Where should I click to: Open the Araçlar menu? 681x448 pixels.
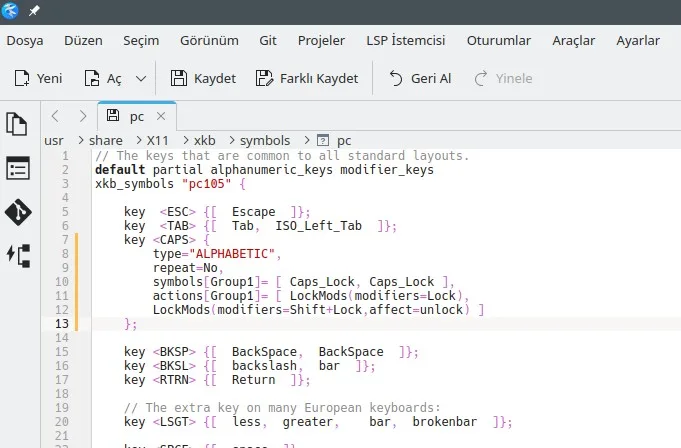(574, 40)
